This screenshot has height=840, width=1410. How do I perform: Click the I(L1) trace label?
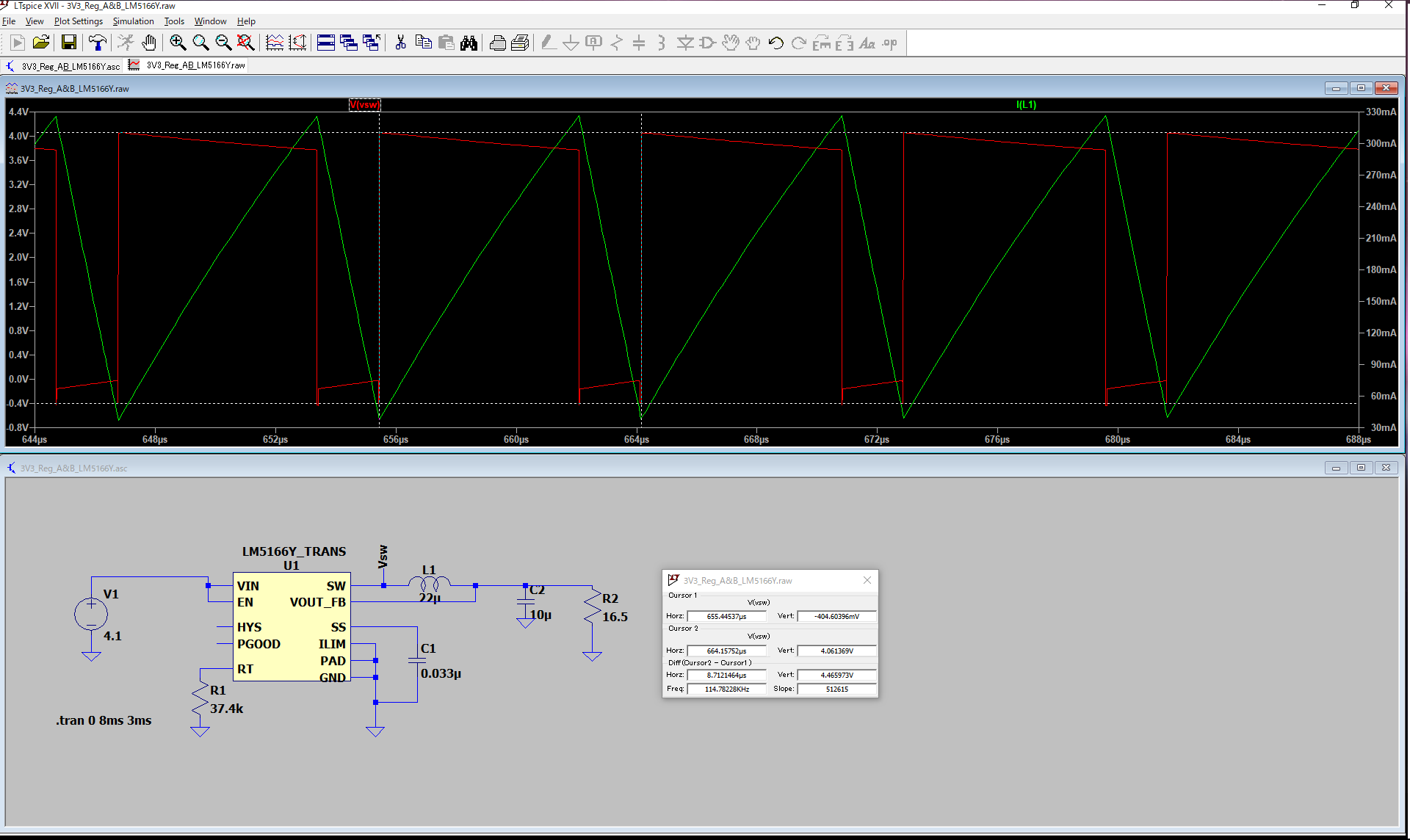click(x=1026, y=105)
